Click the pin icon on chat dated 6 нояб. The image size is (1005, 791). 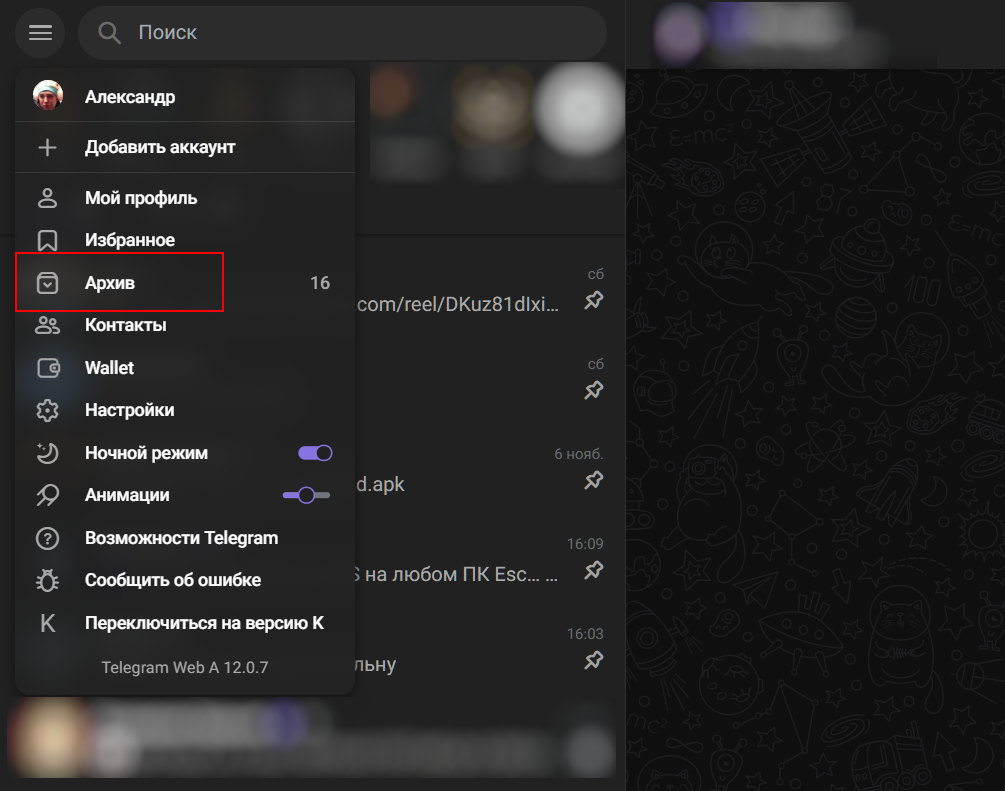594,481
